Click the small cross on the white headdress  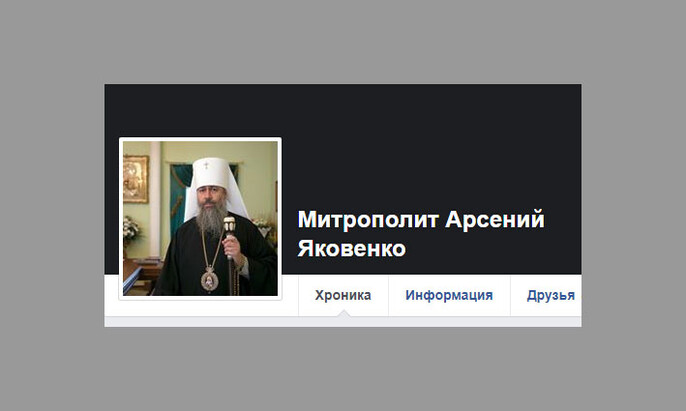(x=206, y=165)
